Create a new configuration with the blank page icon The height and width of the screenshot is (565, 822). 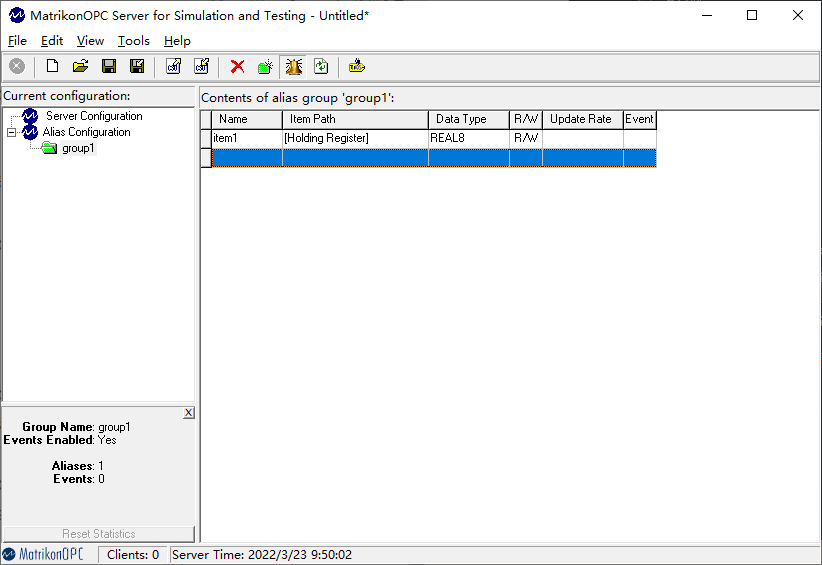click(52, 67)
